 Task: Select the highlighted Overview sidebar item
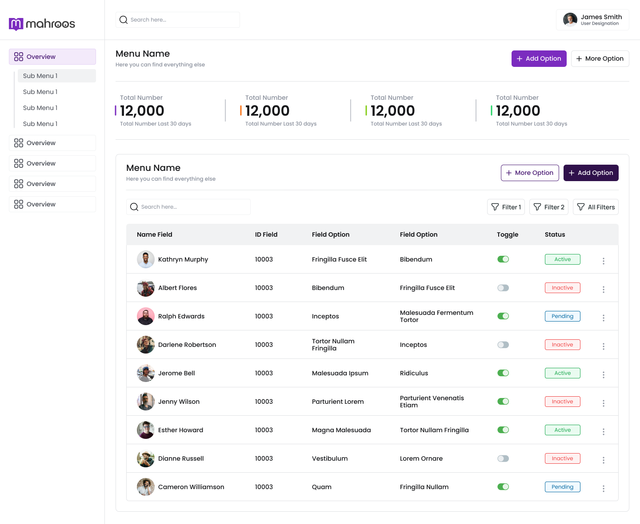click(52, 57)
